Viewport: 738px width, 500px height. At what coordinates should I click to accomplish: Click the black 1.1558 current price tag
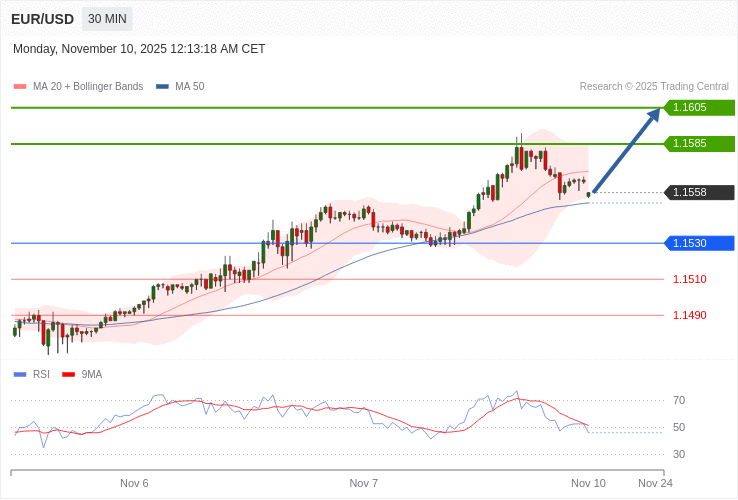[700, 192]
